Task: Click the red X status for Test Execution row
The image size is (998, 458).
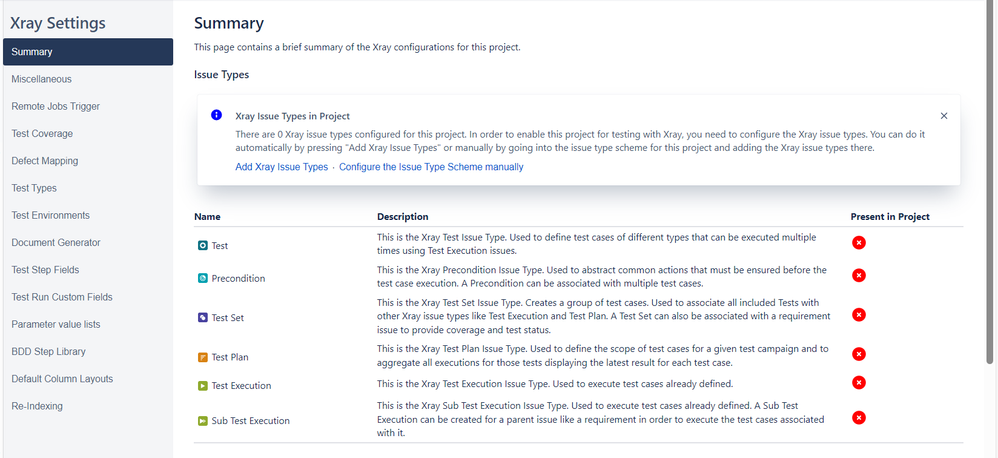Action: [x=859, y=382]
